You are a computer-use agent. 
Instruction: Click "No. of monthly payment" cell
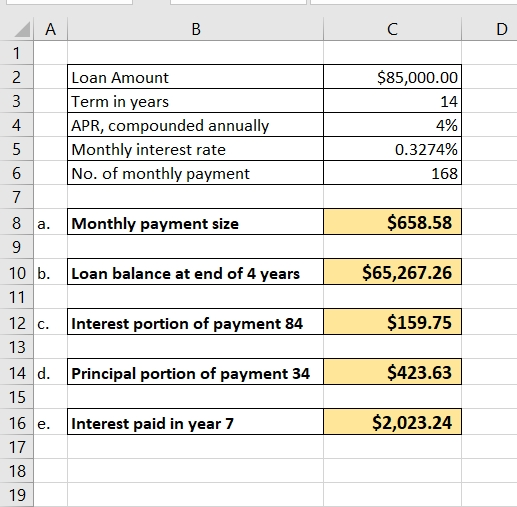click(195, 173)
